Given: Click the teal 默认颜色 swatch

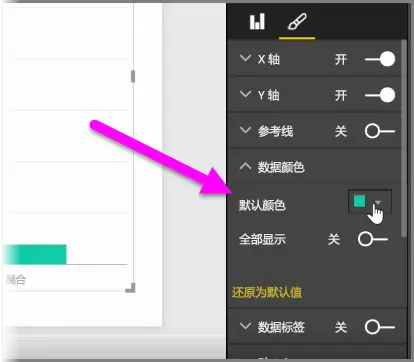Looking at the screenshot, I should (x=359, y=201).
